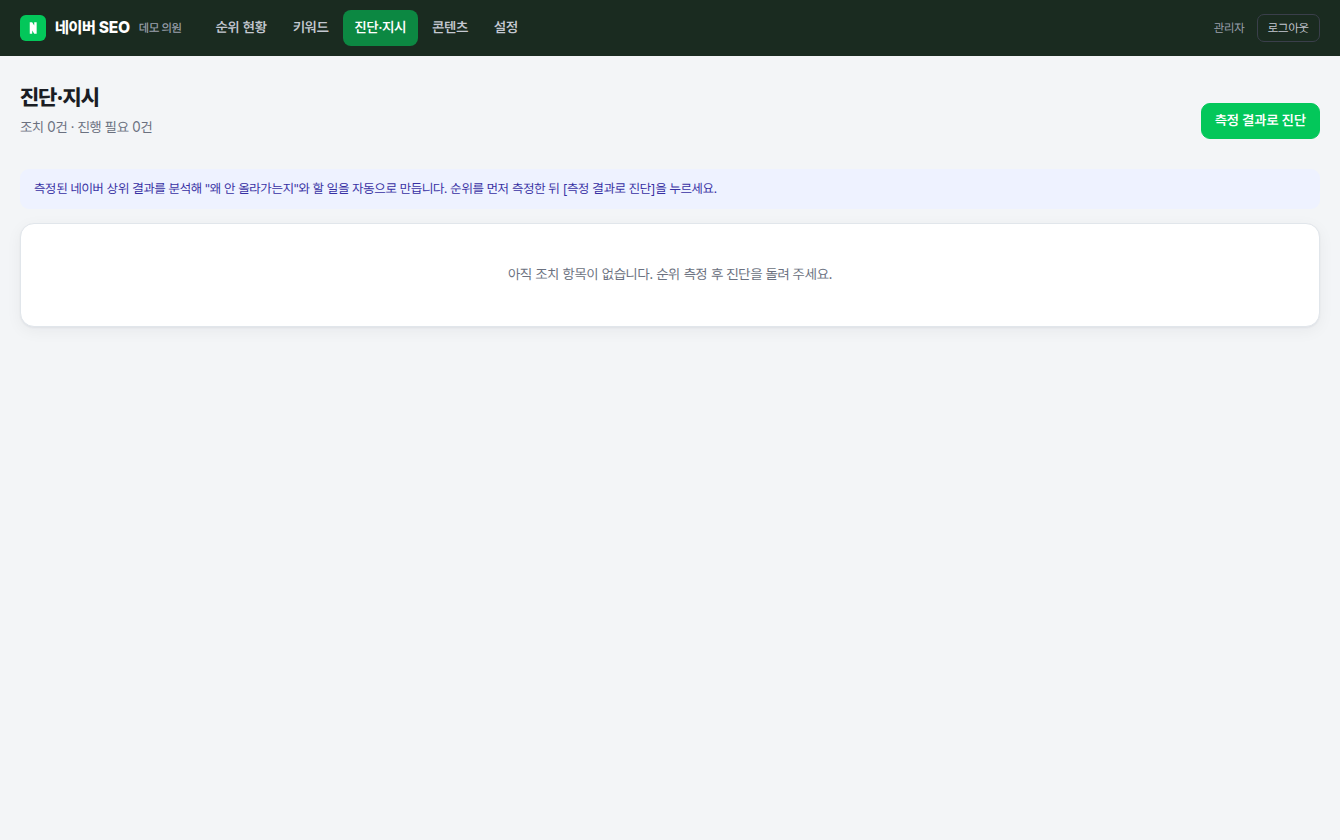Image resolution: width=1340 pixels, height=840 pixels.
Task: Click the 네이버 SEO brand title
Action: point(93,28)
